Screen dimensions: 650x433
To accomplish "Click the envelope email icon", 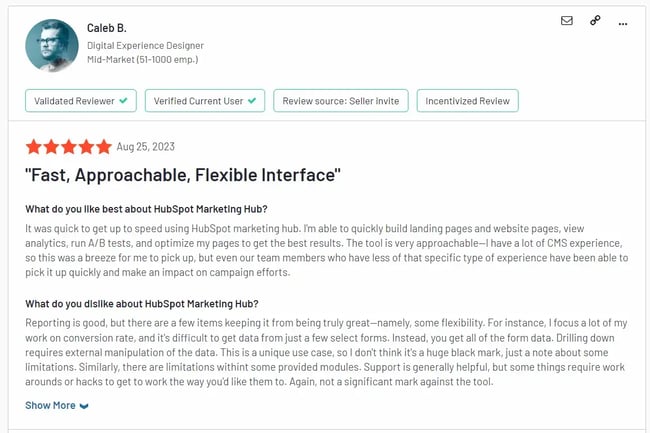I will click(x=567, y=20).
